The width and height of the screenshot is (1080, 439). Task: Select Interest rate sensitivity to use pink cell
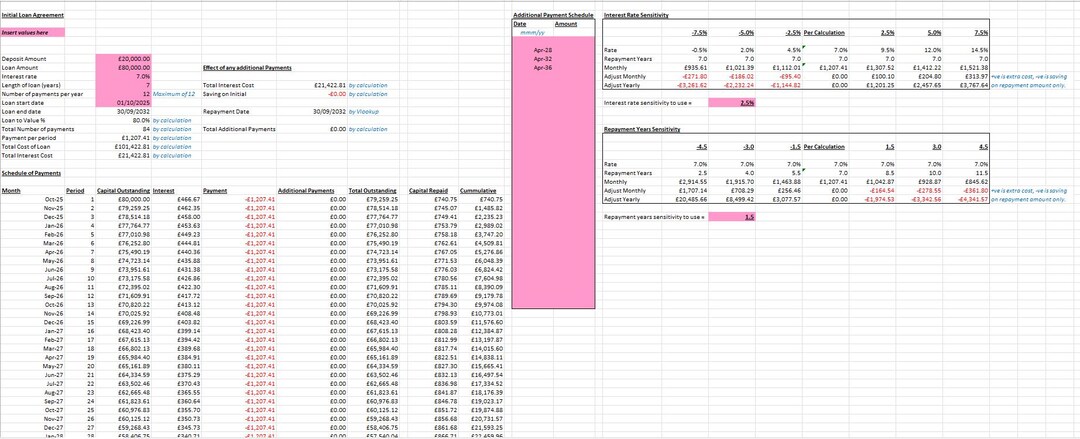[x=731, y=103]
